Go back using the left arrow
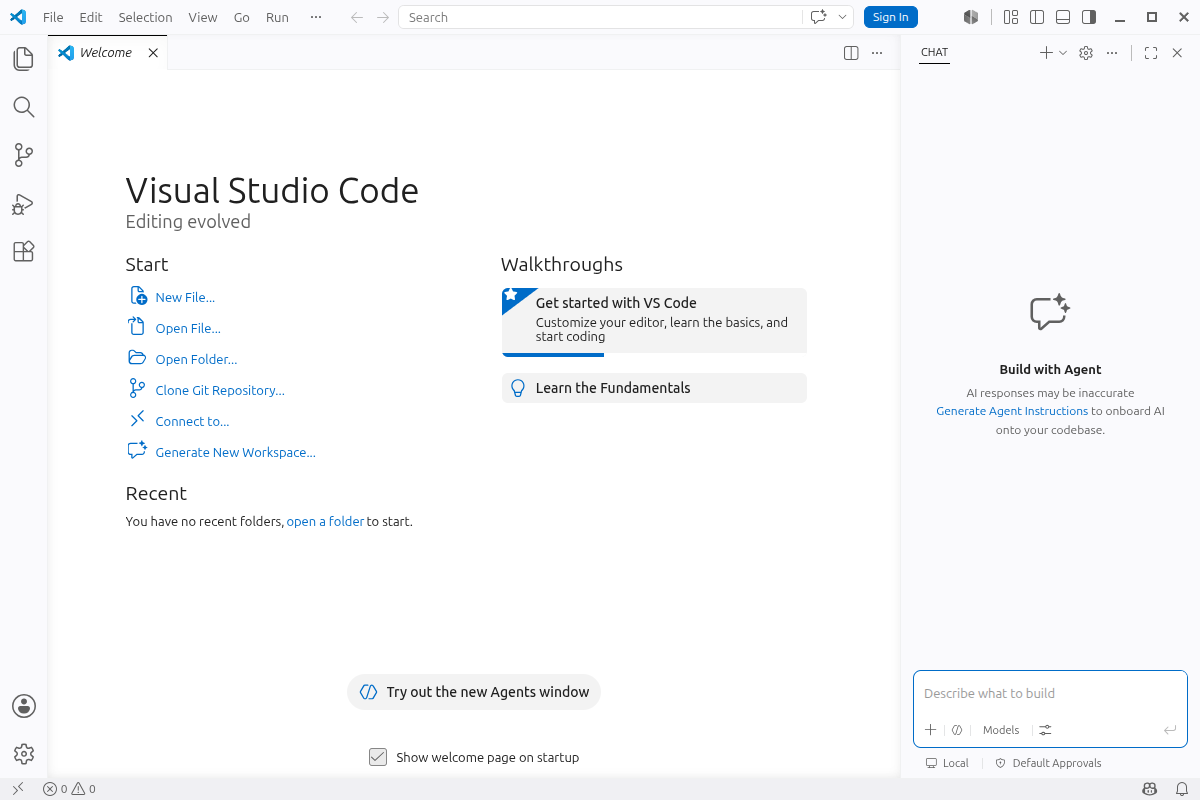Viewport: 1200px width, 800px height. point(357,17)
